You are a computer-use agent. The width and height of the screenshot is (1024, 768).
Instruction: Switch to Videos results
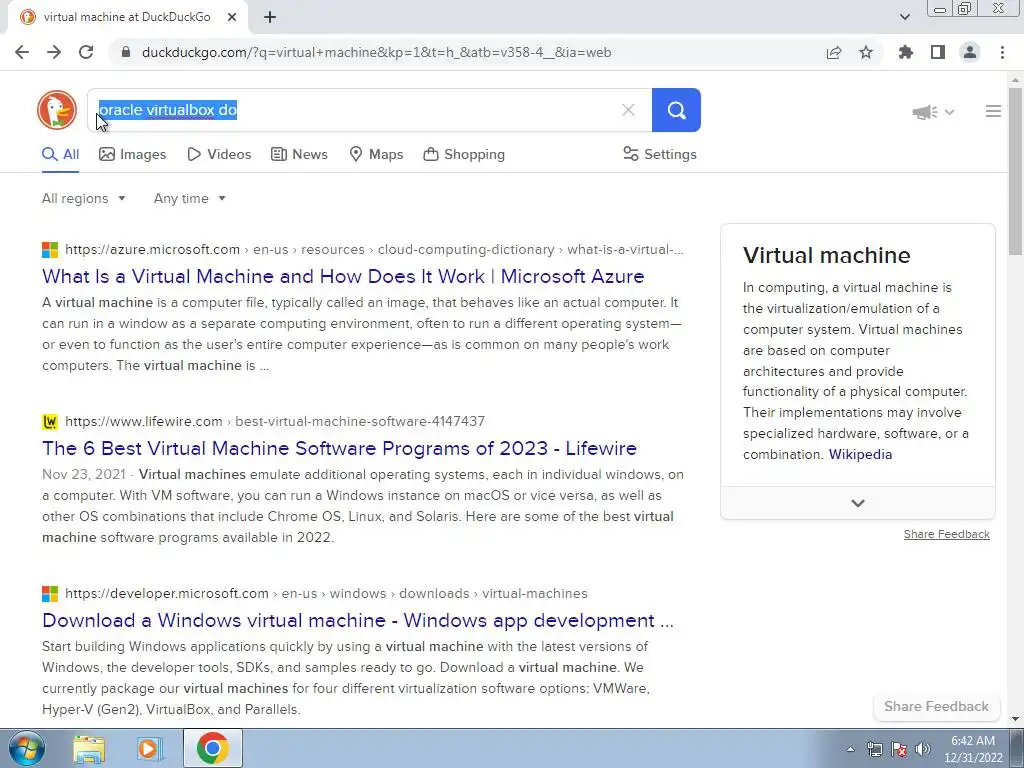(219, 154)
